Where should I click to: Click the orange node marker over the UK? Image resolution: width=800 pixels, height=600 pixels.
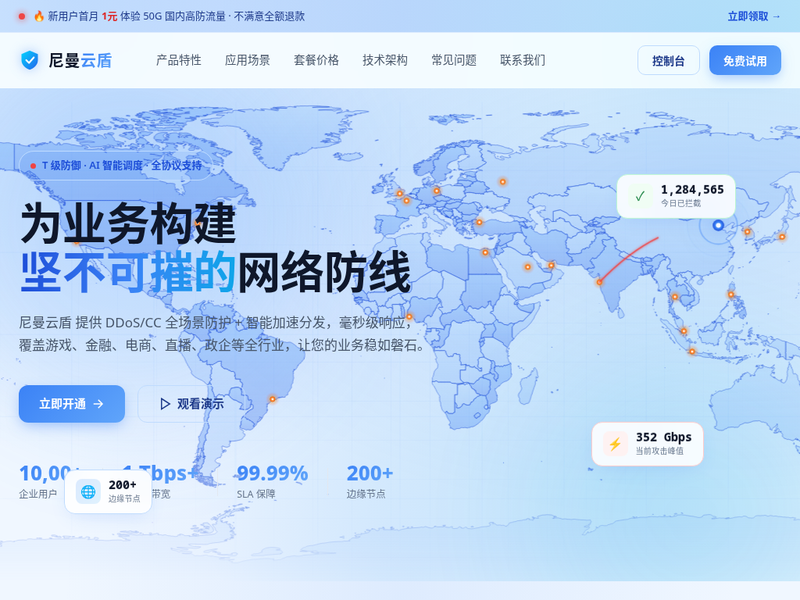400,193
